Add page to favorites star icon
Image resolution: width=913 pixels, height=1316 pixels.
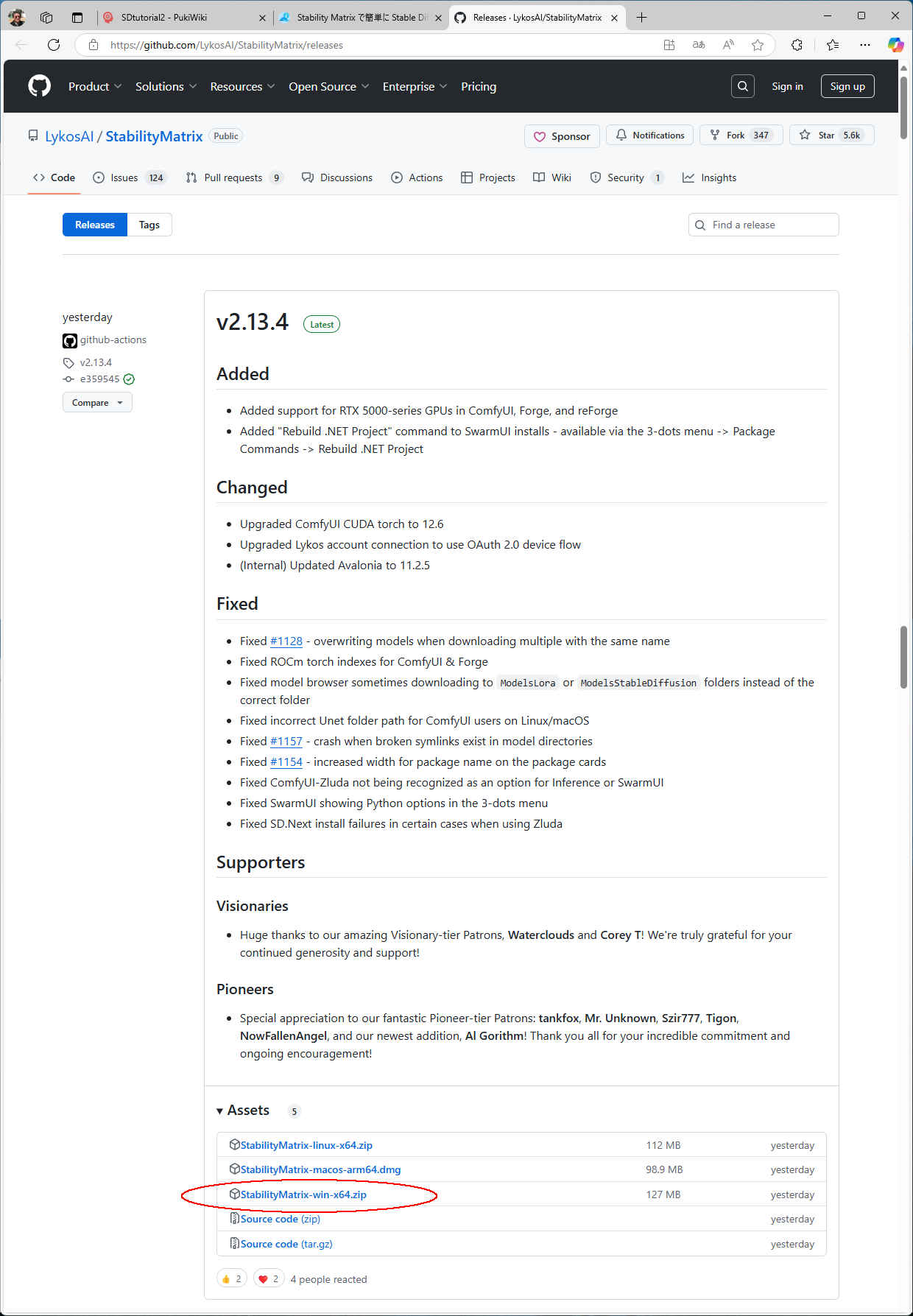click(x=757, y=45)
